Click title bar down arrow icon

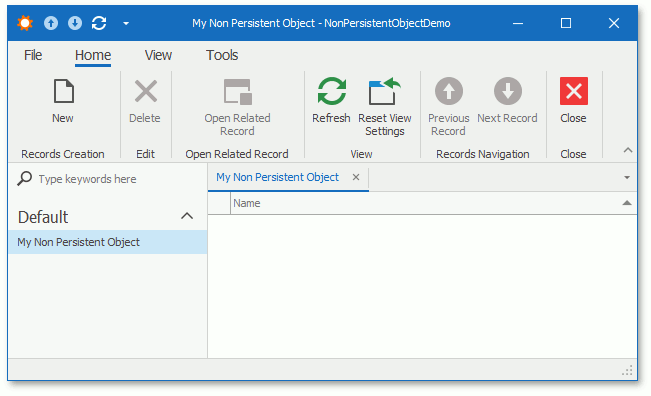click(75, 23)
